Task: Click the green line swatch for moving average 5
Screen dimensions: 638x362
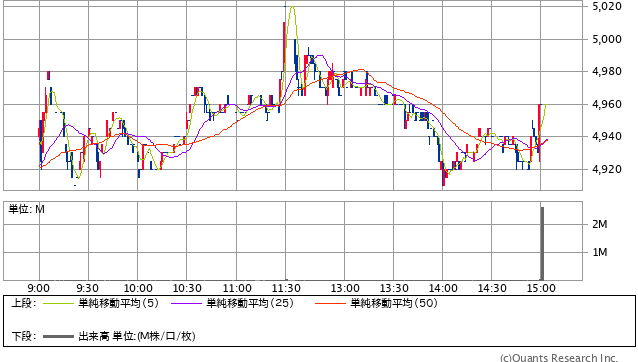Action: point(58,303)
